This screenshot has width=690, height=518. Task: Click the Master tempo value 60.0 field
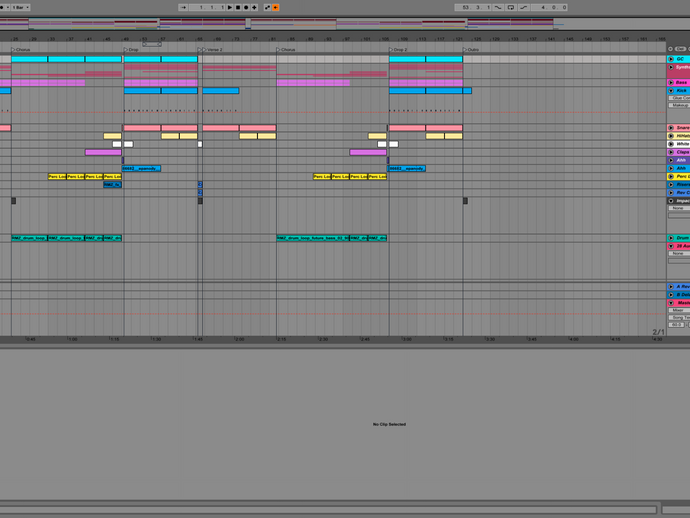click(676, 325)
